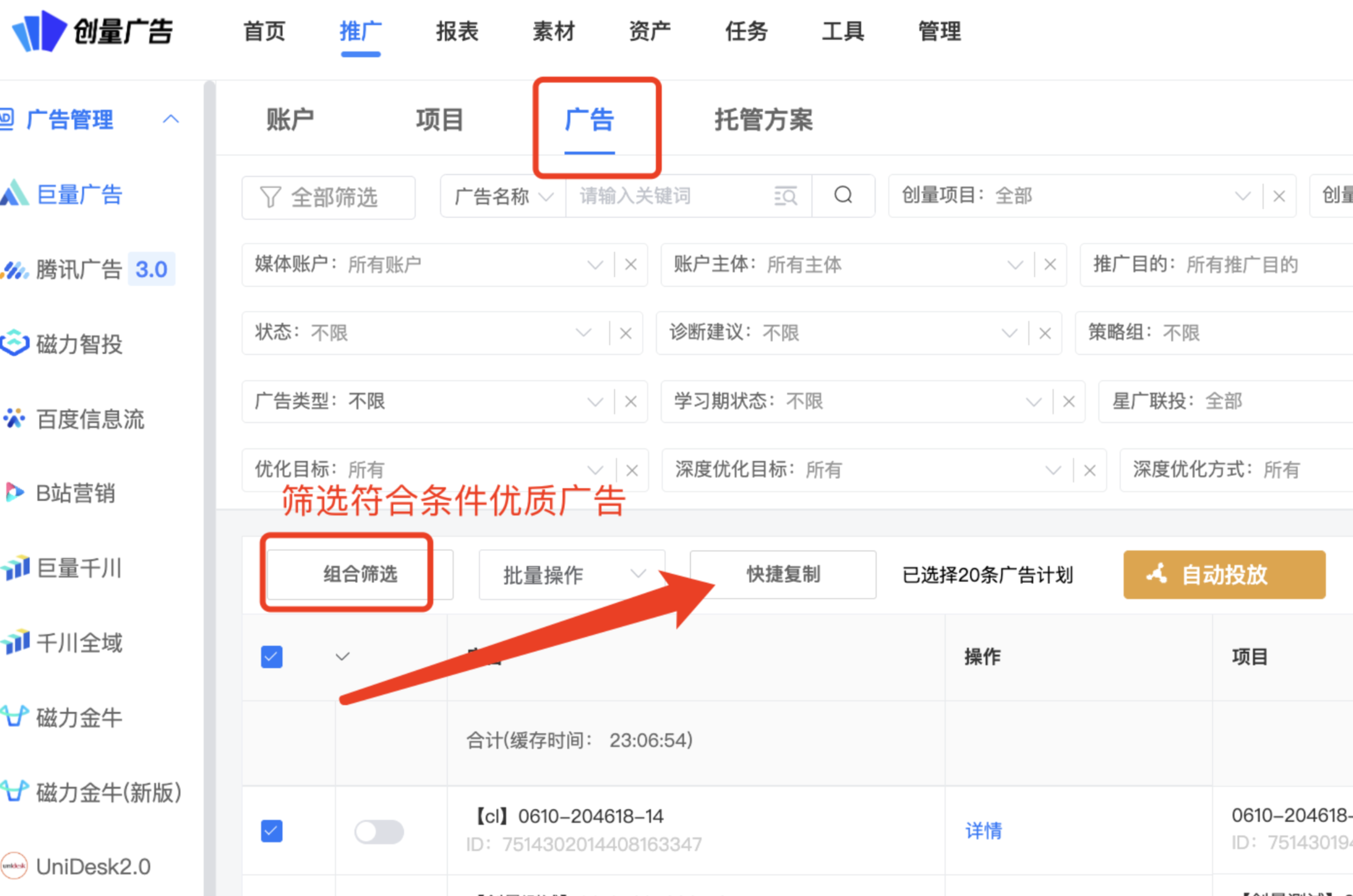Viewport: 1353px width, 896px height.
Task: Switch to the 托管方案 tab
Action: [x=763, y=119]
